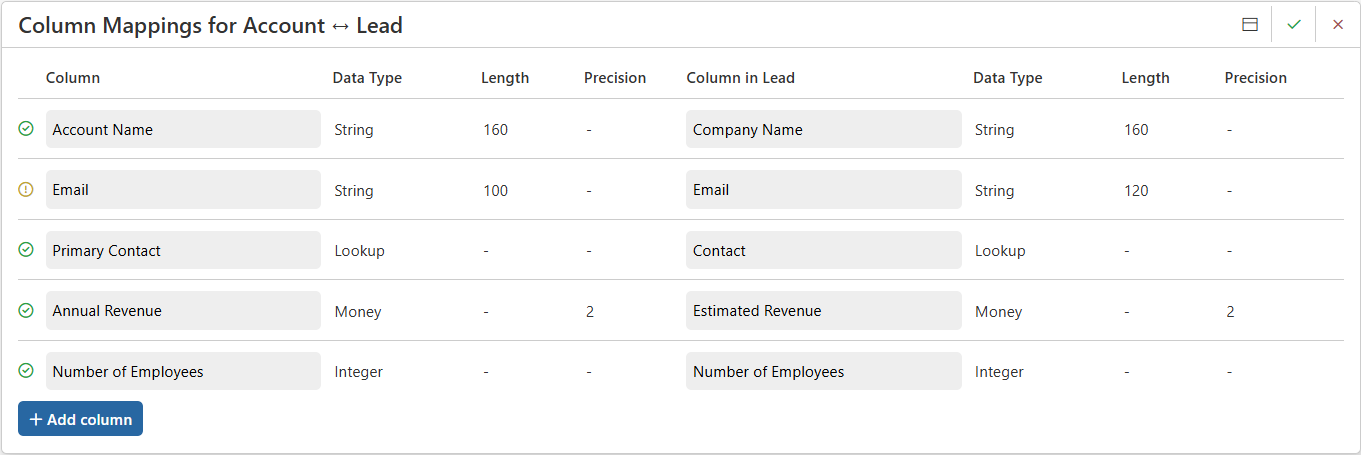Click the Account Name row status icon

pos(26,129)
